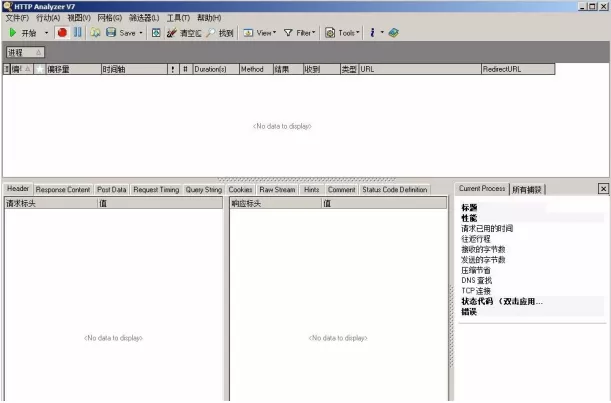Switch to the Query String tab

204,190
